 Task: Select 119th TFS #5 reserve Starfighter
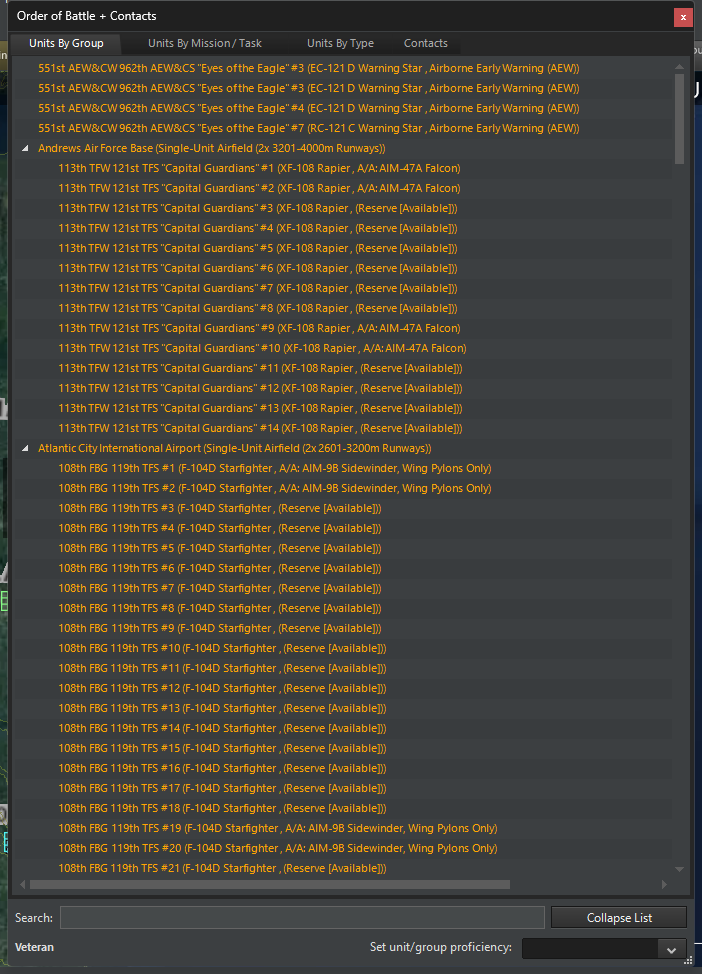click(220, 548)
